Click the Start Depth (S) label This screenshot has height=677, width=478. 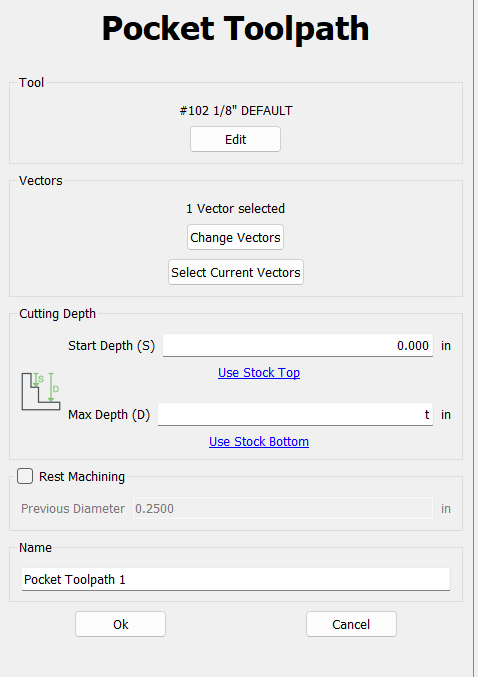pyautogui.click(x=111, y=345)
